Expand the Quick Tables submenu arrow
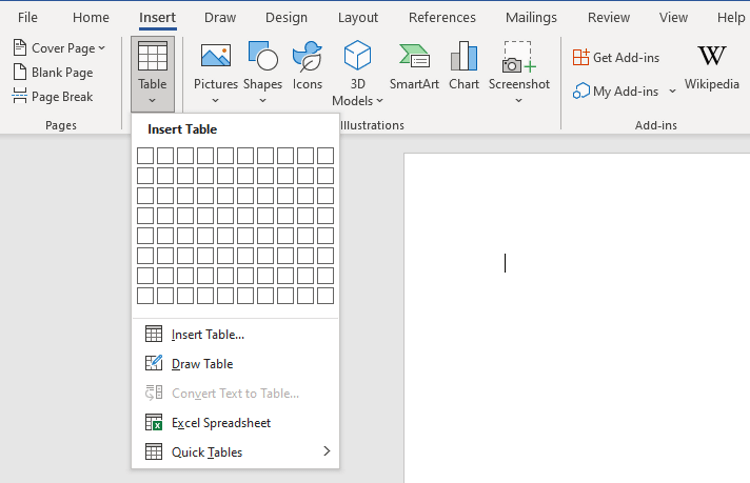The image size is (750, 483). (327, 451)
